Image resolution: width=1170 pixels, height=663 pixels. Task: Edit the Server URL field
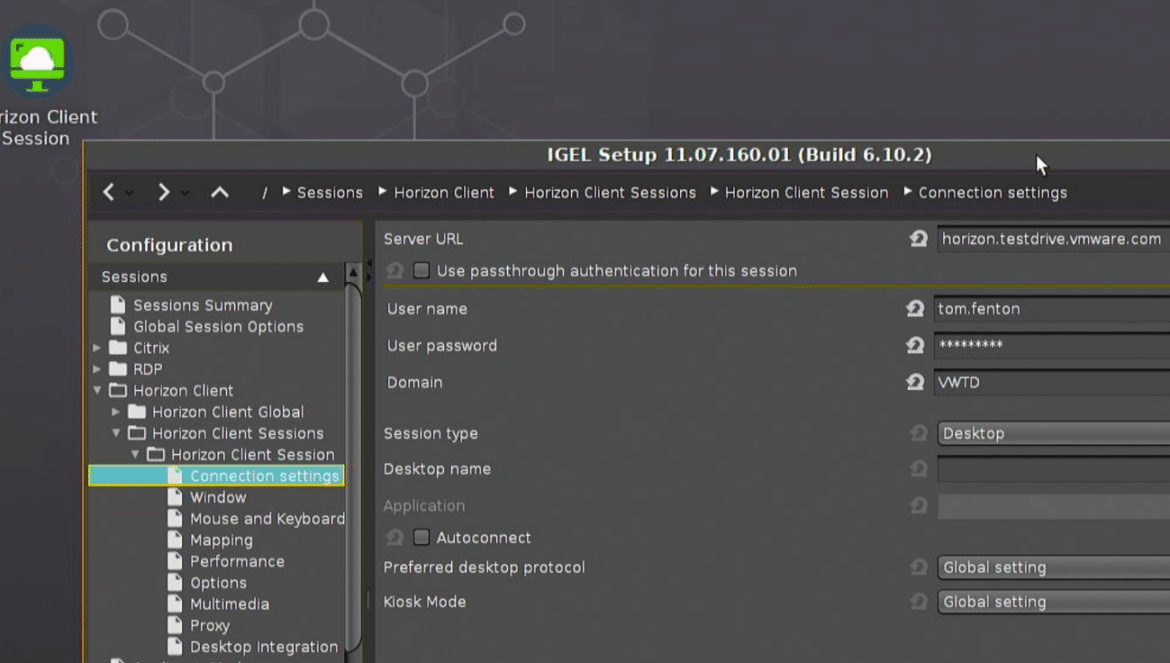coord(1054,239)
